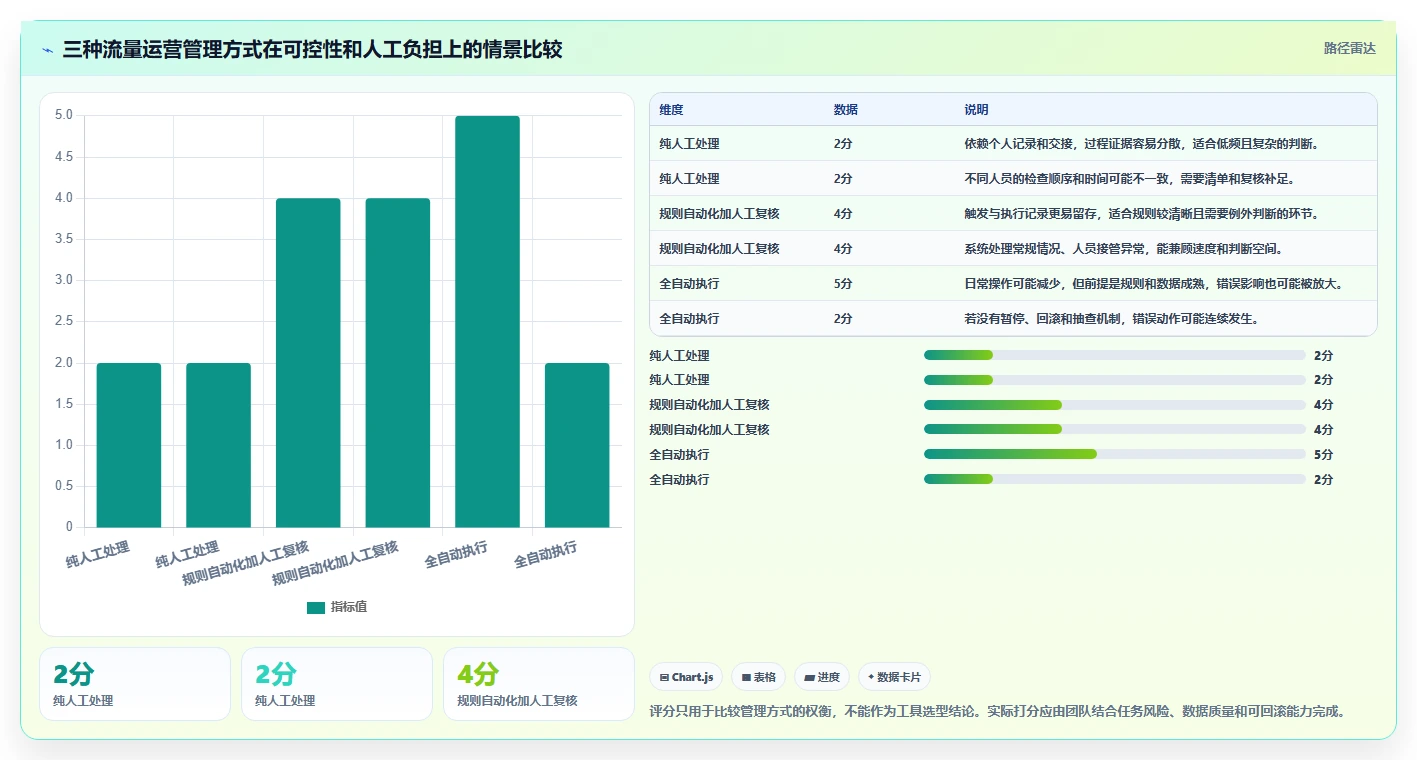Select the row about 依赖个人记录和交接
The height and width of the screenshot is (760, 1417).
[x=1013, y=144]
